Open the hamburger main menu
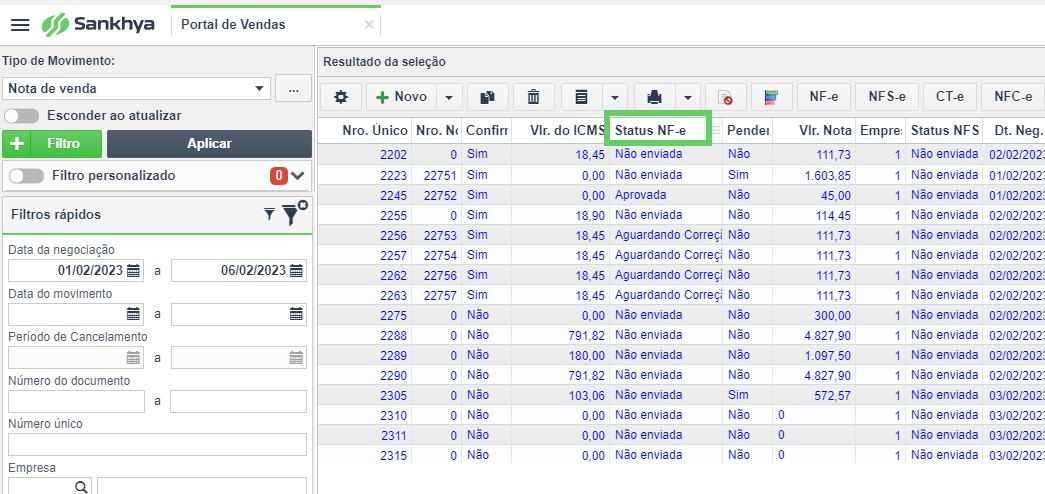This screenshot has width=1045, height=494. tap(21, 25)
